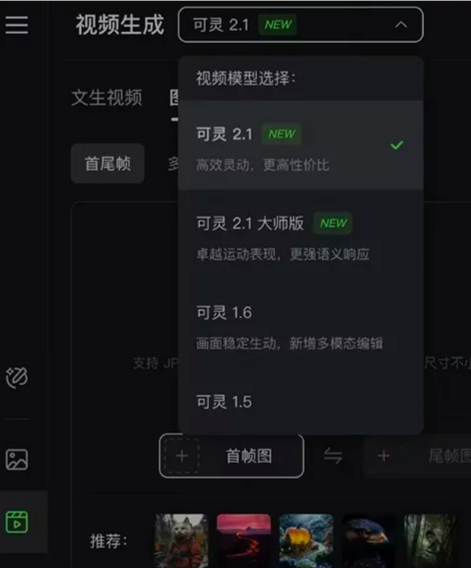Image resolution: width=471 pixels, height=568 pixels.
Task: Click the plus icon for 尾帧图 upload
Action: (x=383, y=456)
